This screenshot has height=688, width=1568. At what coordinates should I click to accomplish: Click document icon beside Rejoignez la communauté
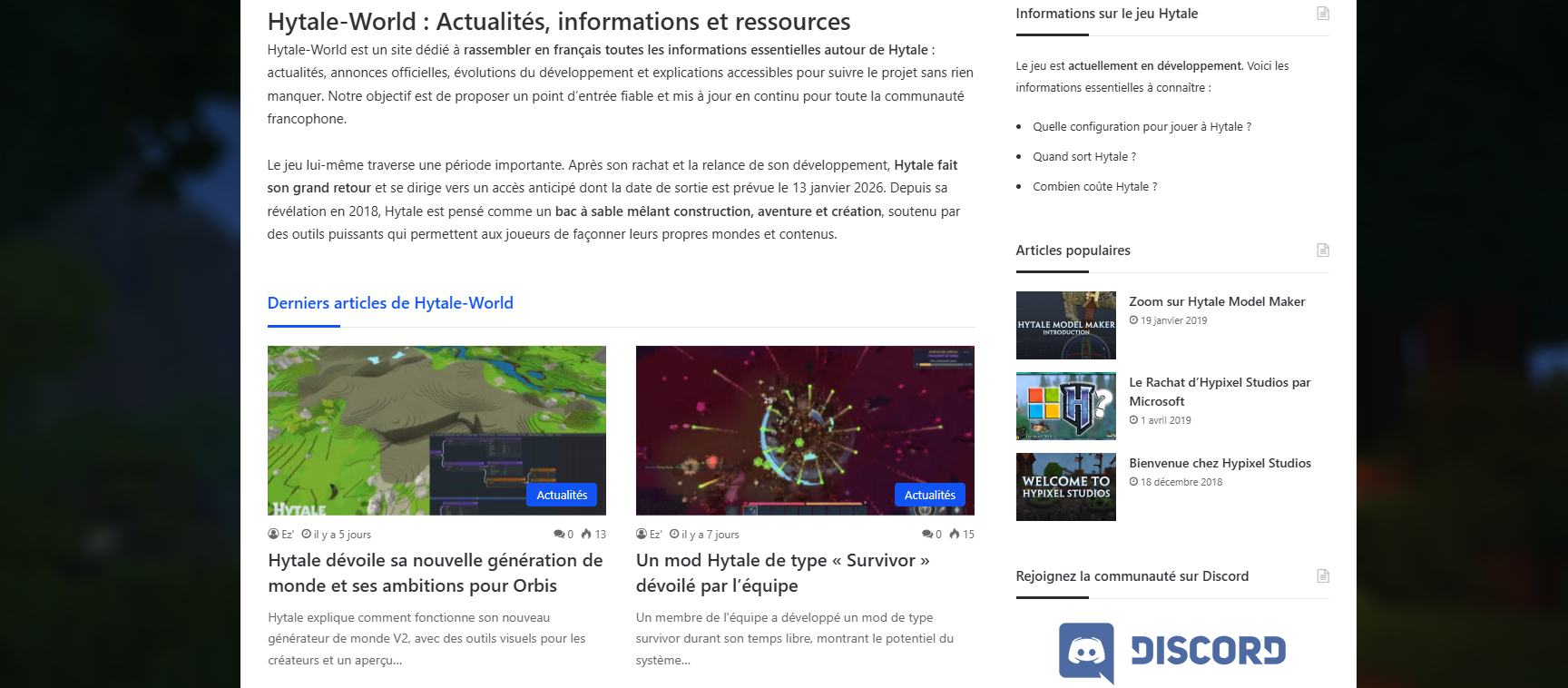click(1322, 576)
